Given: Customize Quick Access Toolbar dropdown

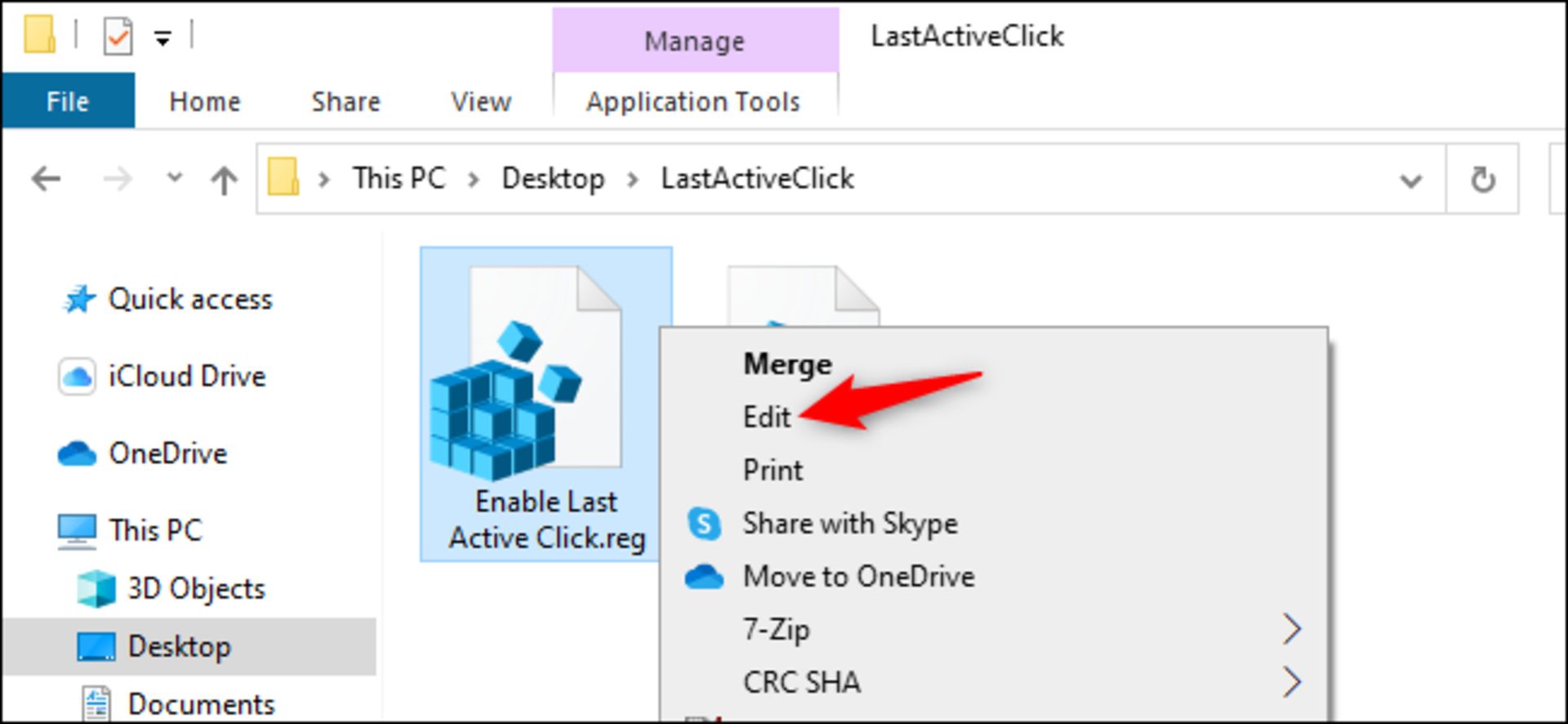Looking at the screenshot, I should [163, 38].
